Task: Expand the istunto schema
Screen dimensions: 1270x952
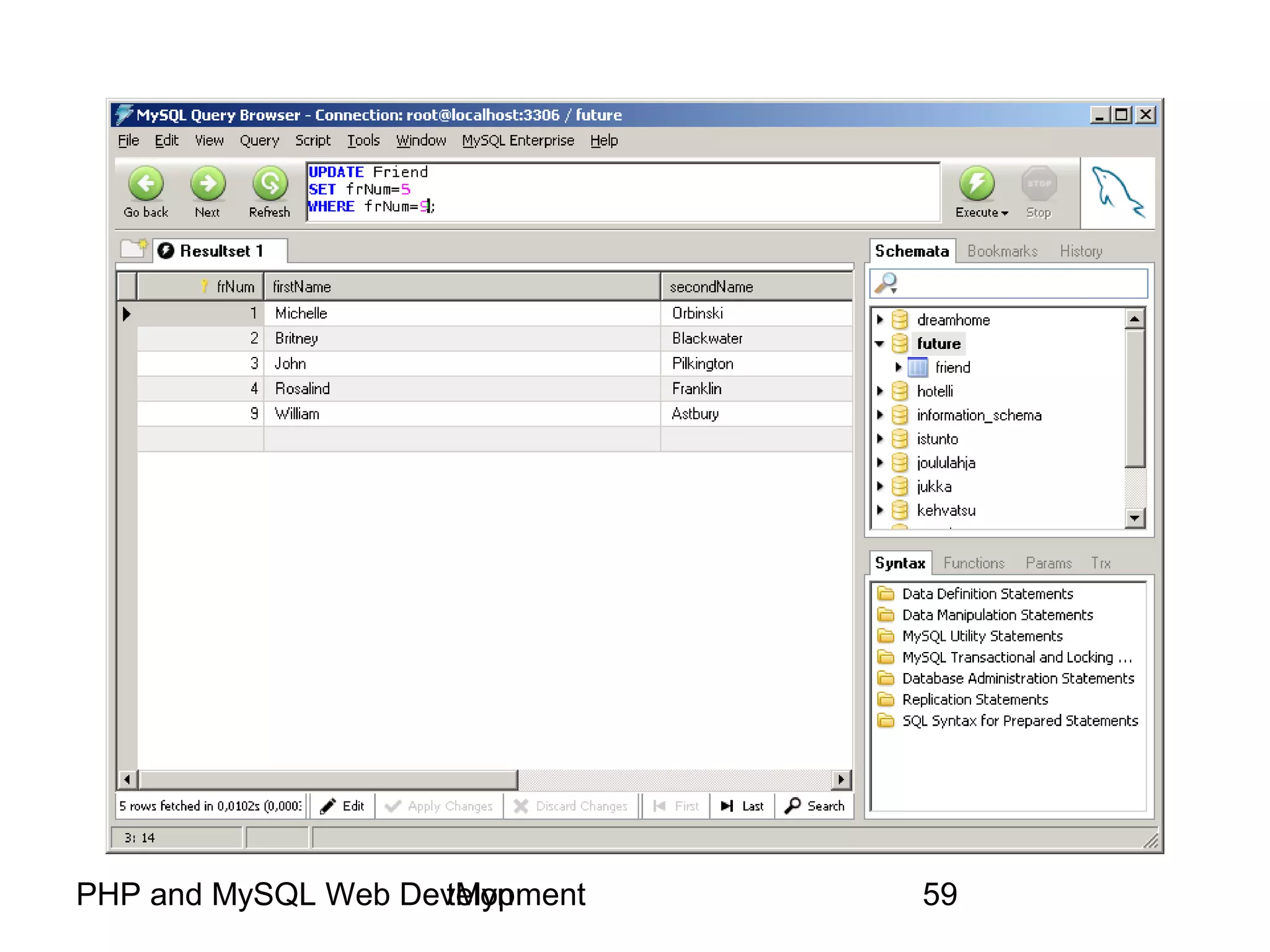Action: coord(879,439)
